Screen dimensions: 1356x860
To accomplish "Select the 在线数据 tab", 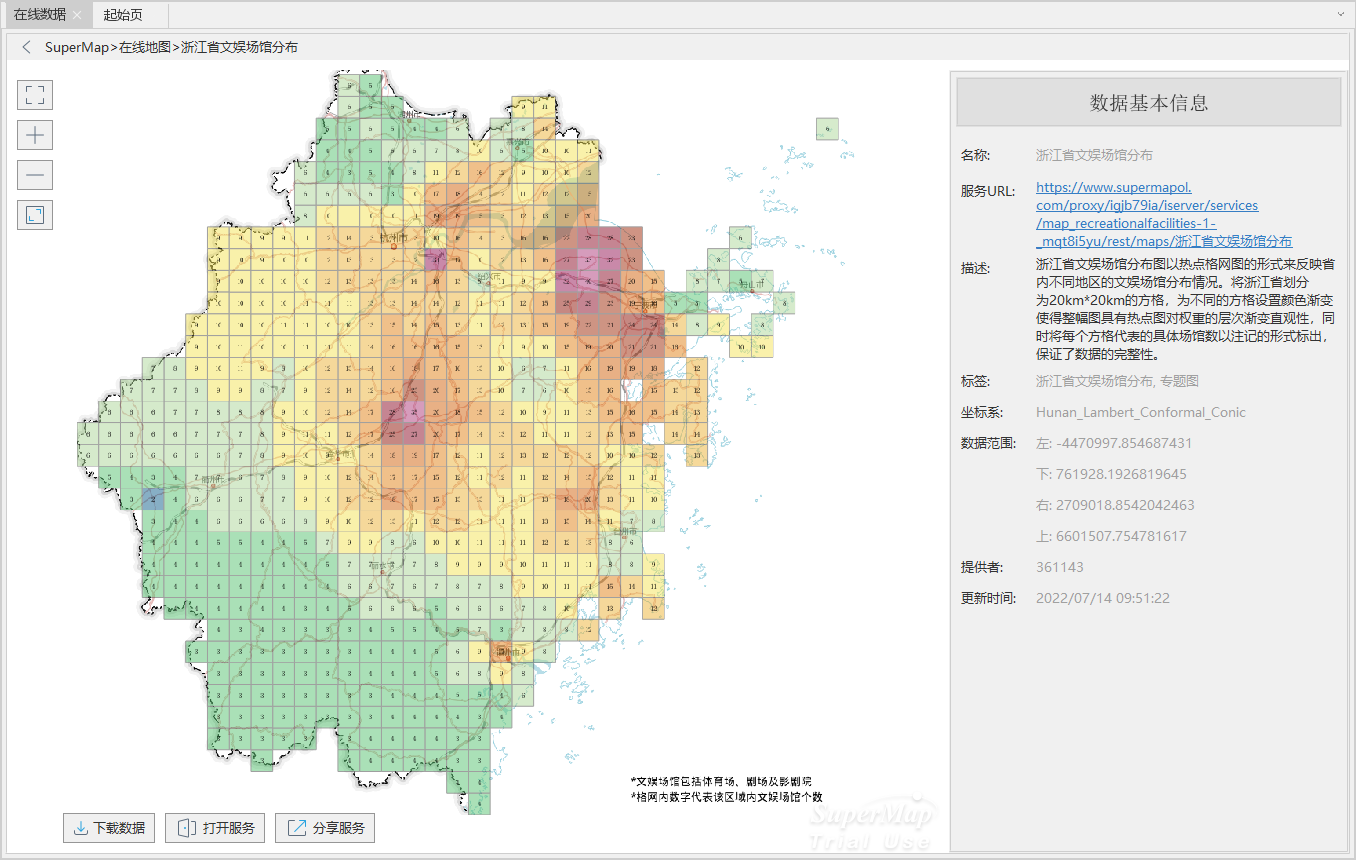I will point(40,15).
